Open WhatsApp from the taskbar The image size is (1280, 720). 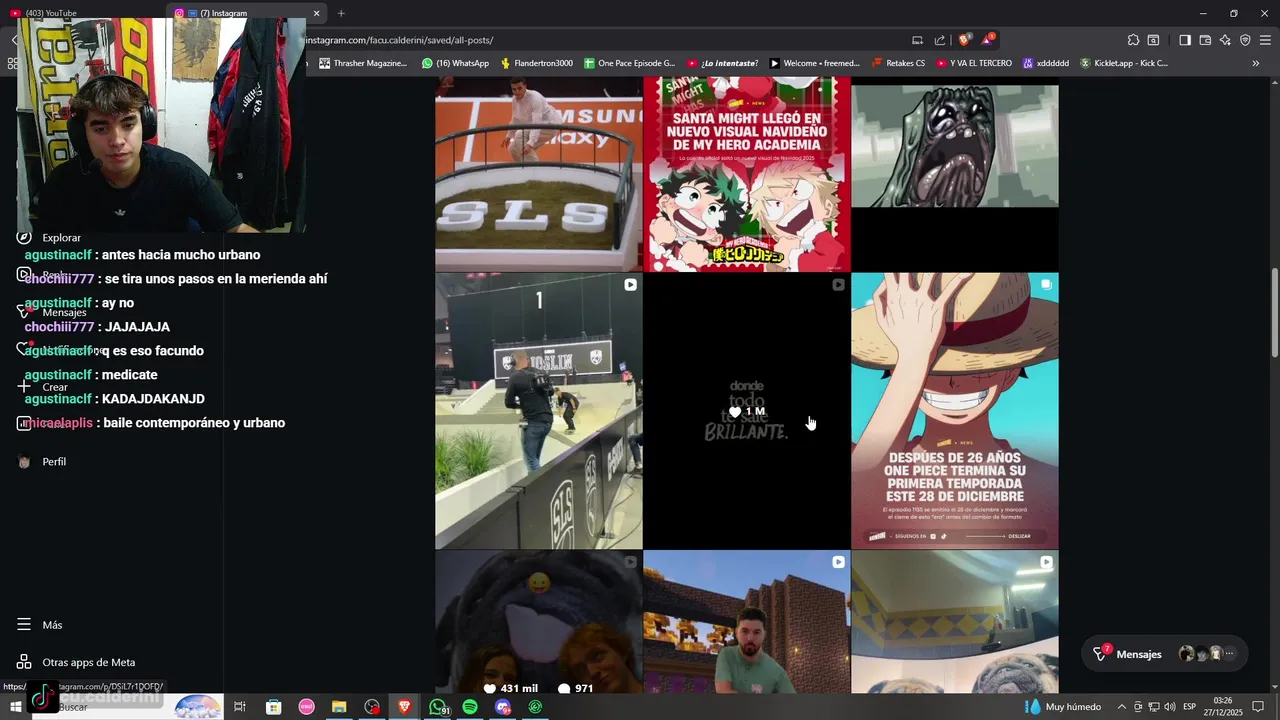(x=437, y=707)
